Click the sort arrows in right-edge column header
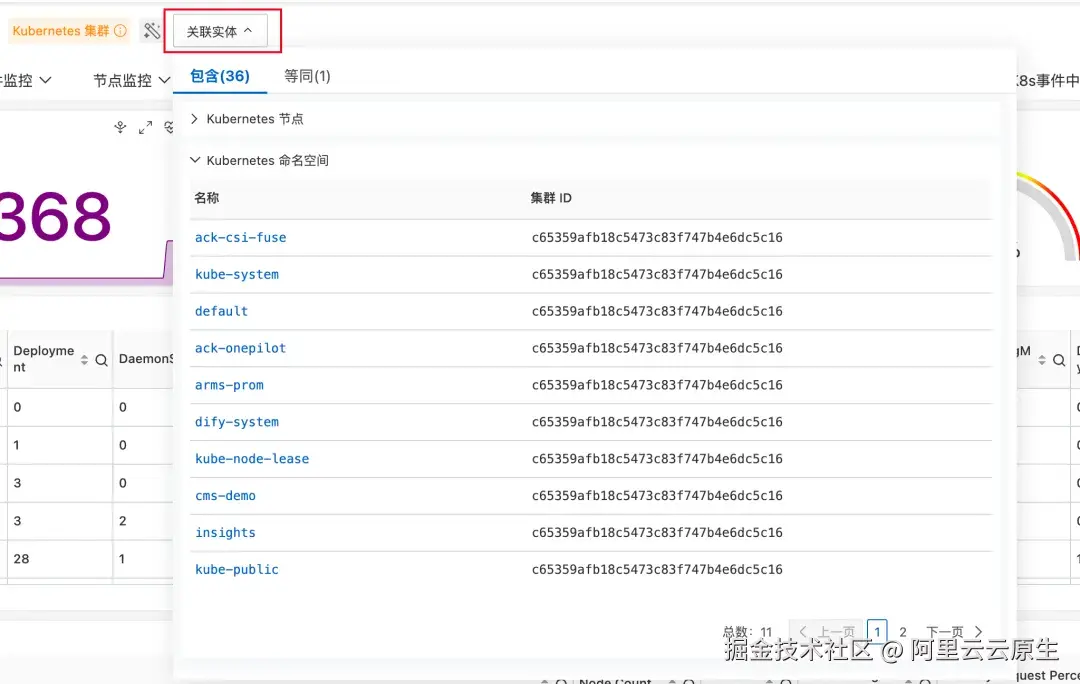The image size is (1080, 684). pos(1041,360)
